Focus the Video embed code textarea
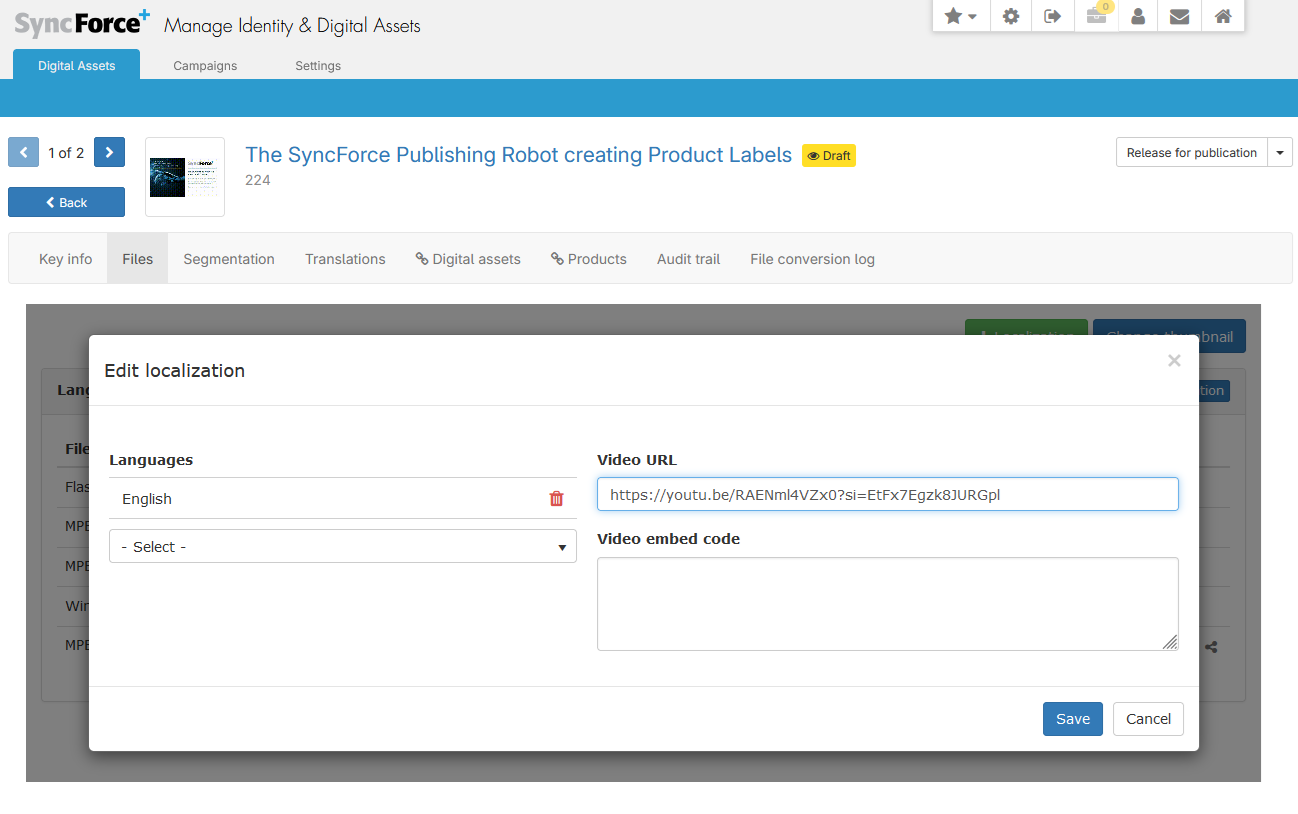1298x814 pixels. click(x=888, y=604)
